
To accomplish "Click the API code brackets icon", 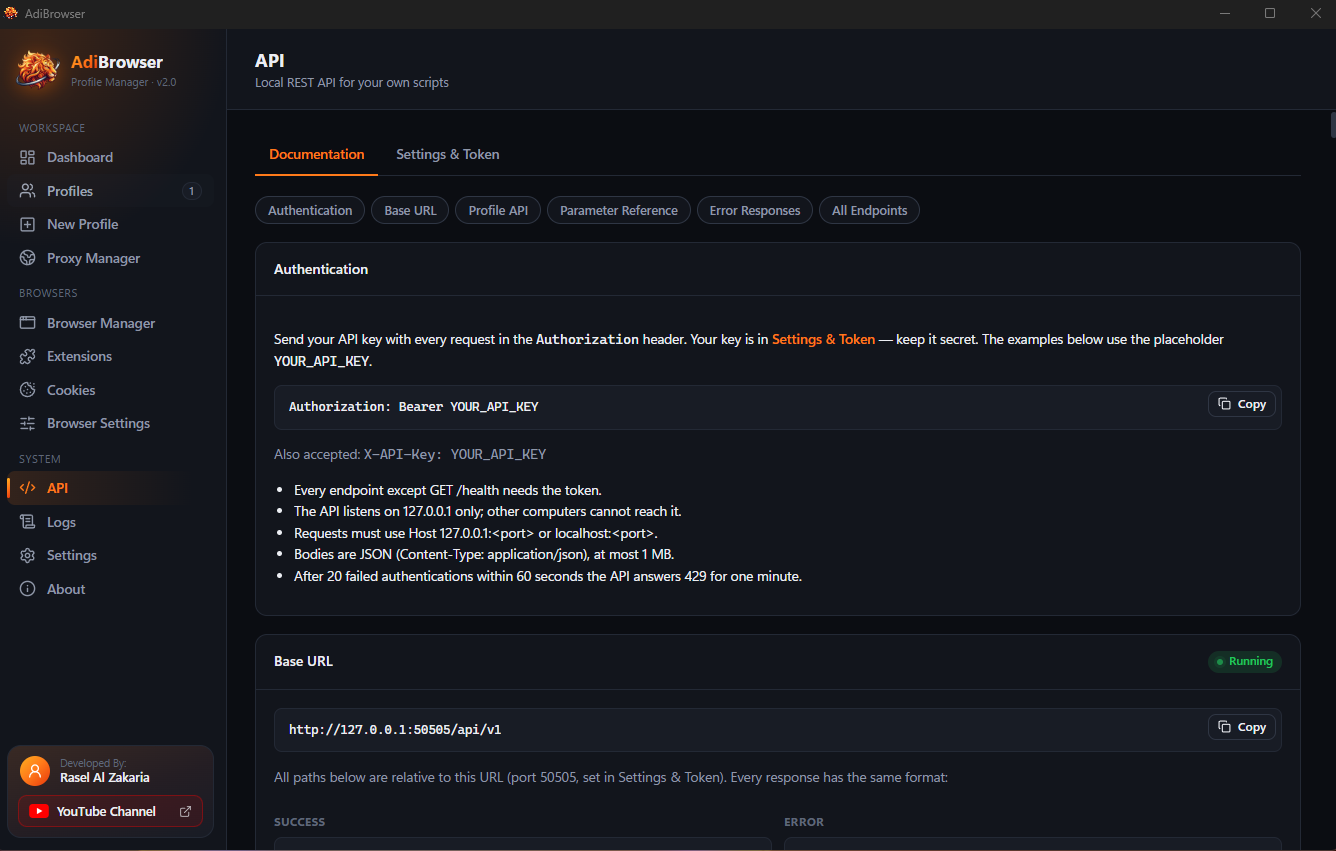I will pyautogui.click(x=27, y=488).
